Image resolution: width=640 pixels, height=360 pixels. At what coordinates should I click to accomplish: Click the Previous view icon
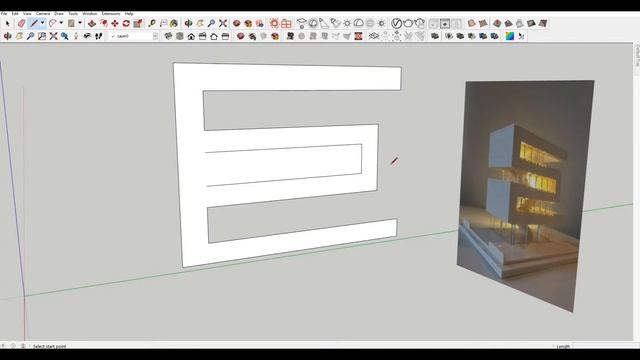[64, 36]
